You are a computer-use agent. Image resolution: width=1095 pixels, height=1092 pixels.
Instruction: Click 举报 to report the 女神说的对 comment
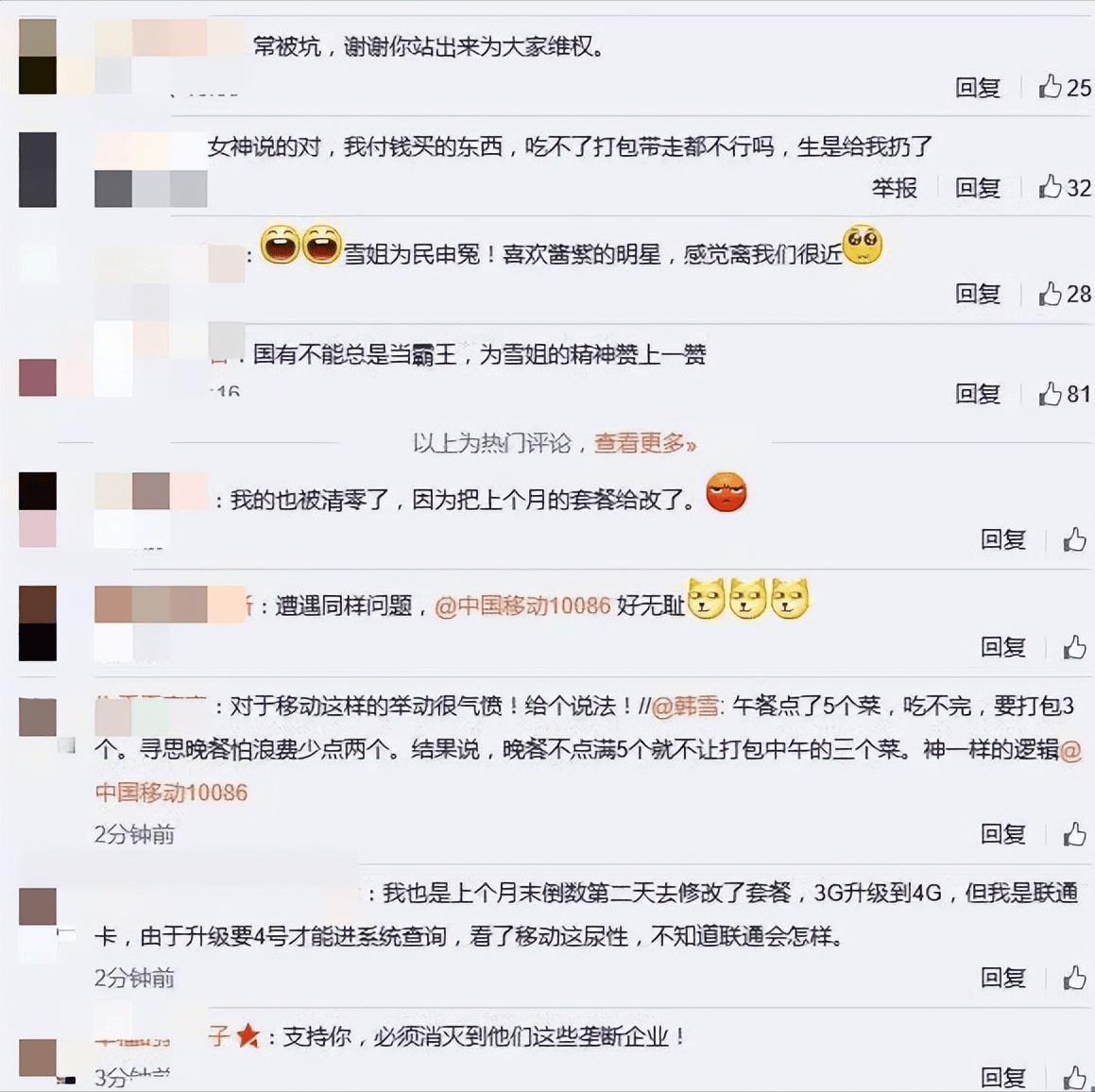click(894, 187)
